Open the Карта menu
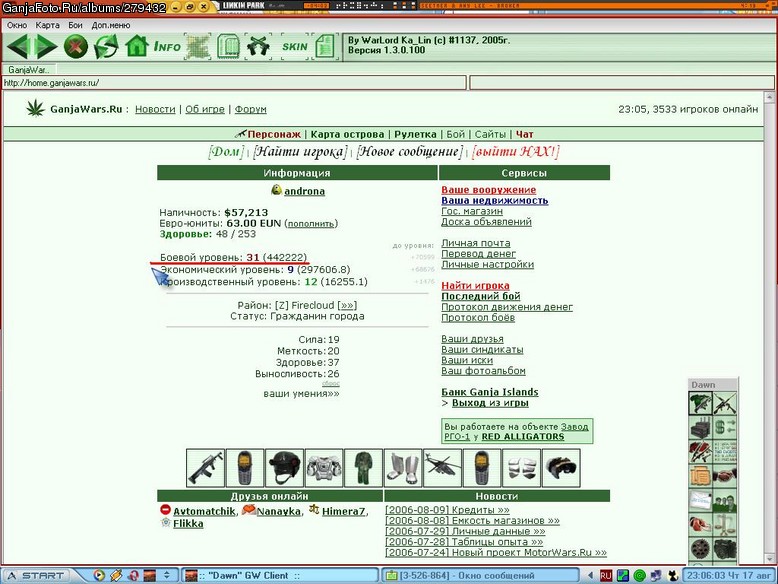This screenshot has height=584, width=778. [x=47, y=25]
